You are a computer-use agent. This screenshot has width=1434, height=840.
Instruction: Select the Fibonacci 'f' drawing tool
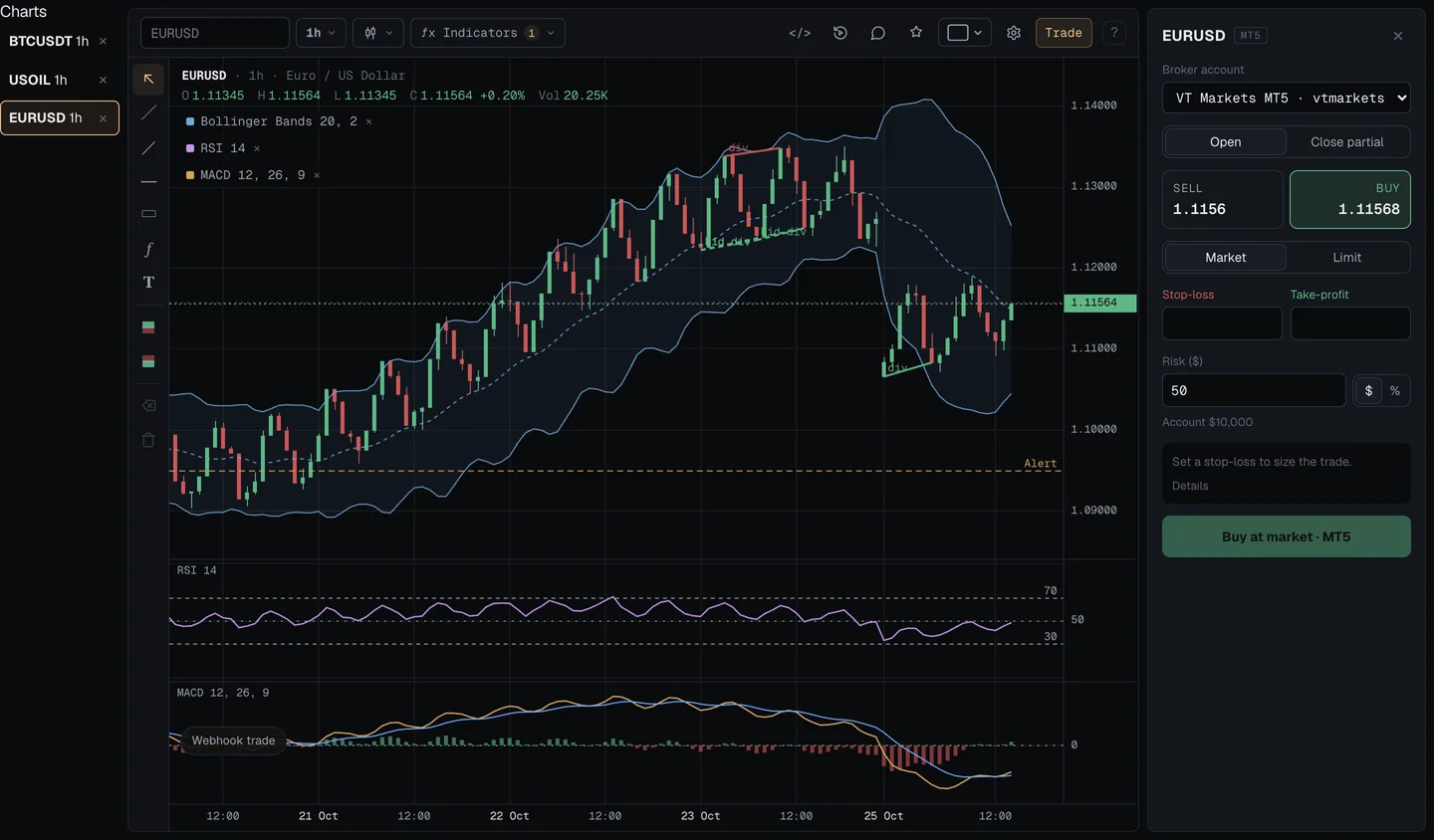click(x=148, y=249)
